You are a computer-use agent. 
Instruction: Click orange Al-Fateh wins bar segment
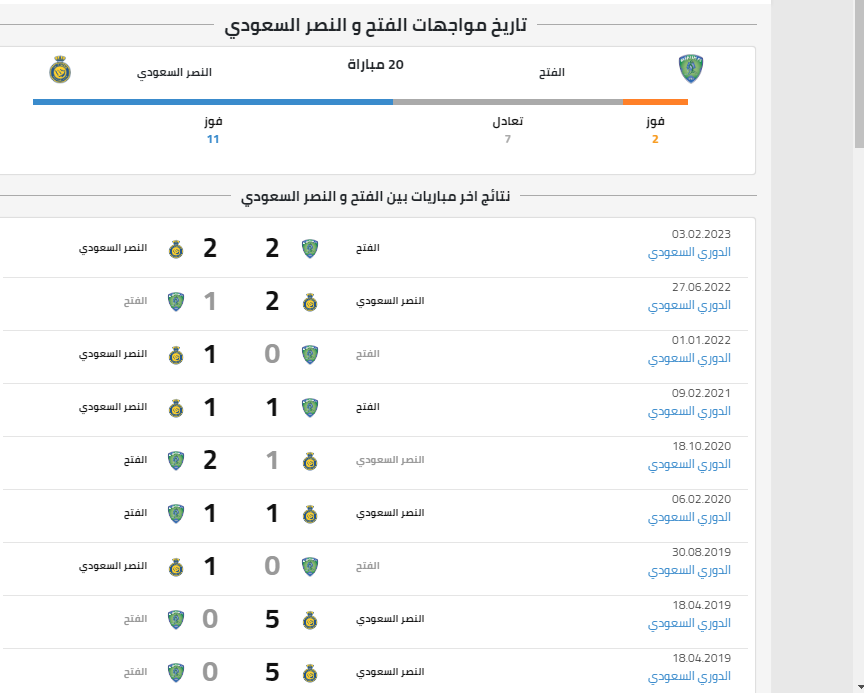[655, 102]
